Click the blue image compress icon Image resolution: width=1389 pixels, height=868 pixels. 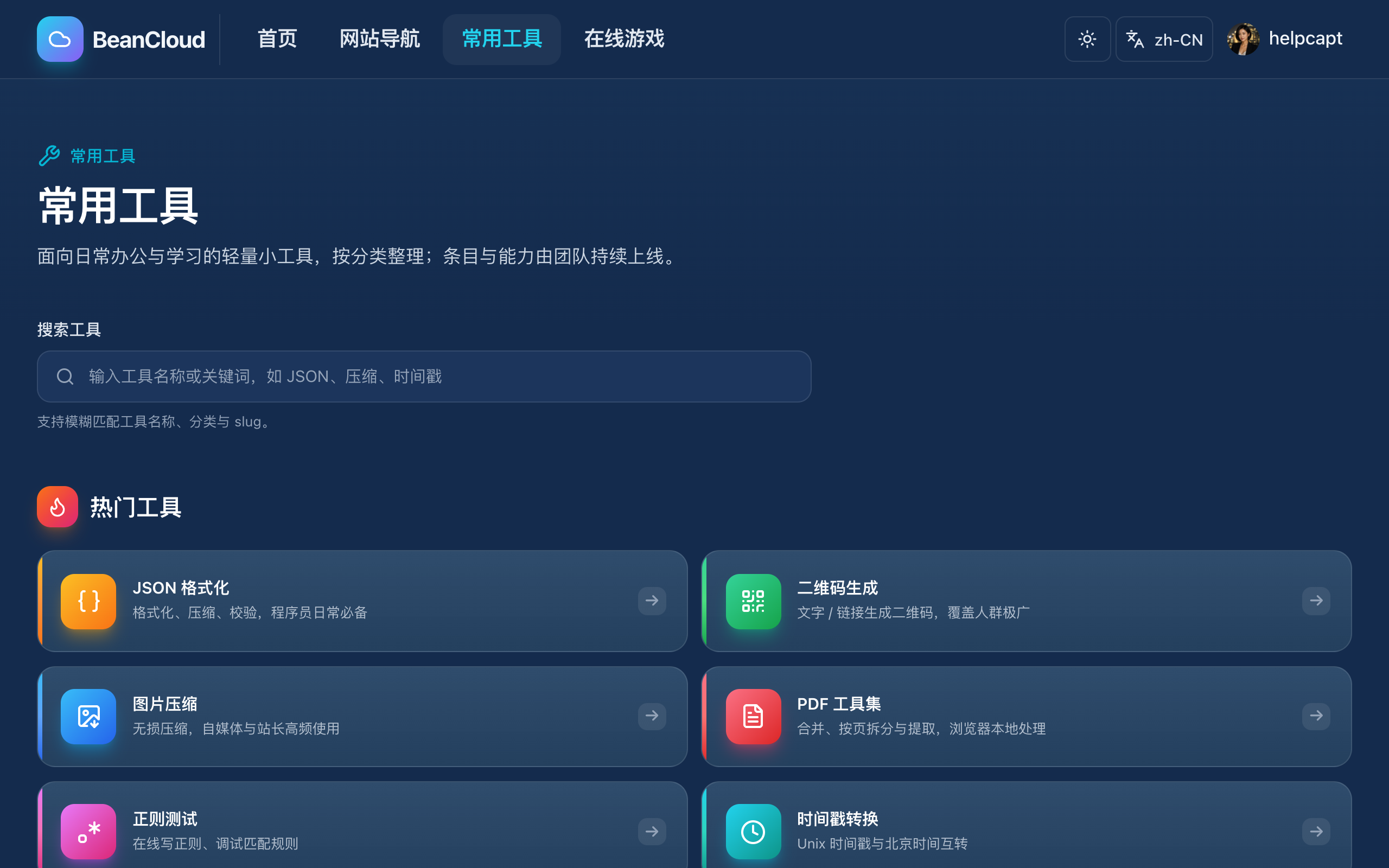click(88, 717)
